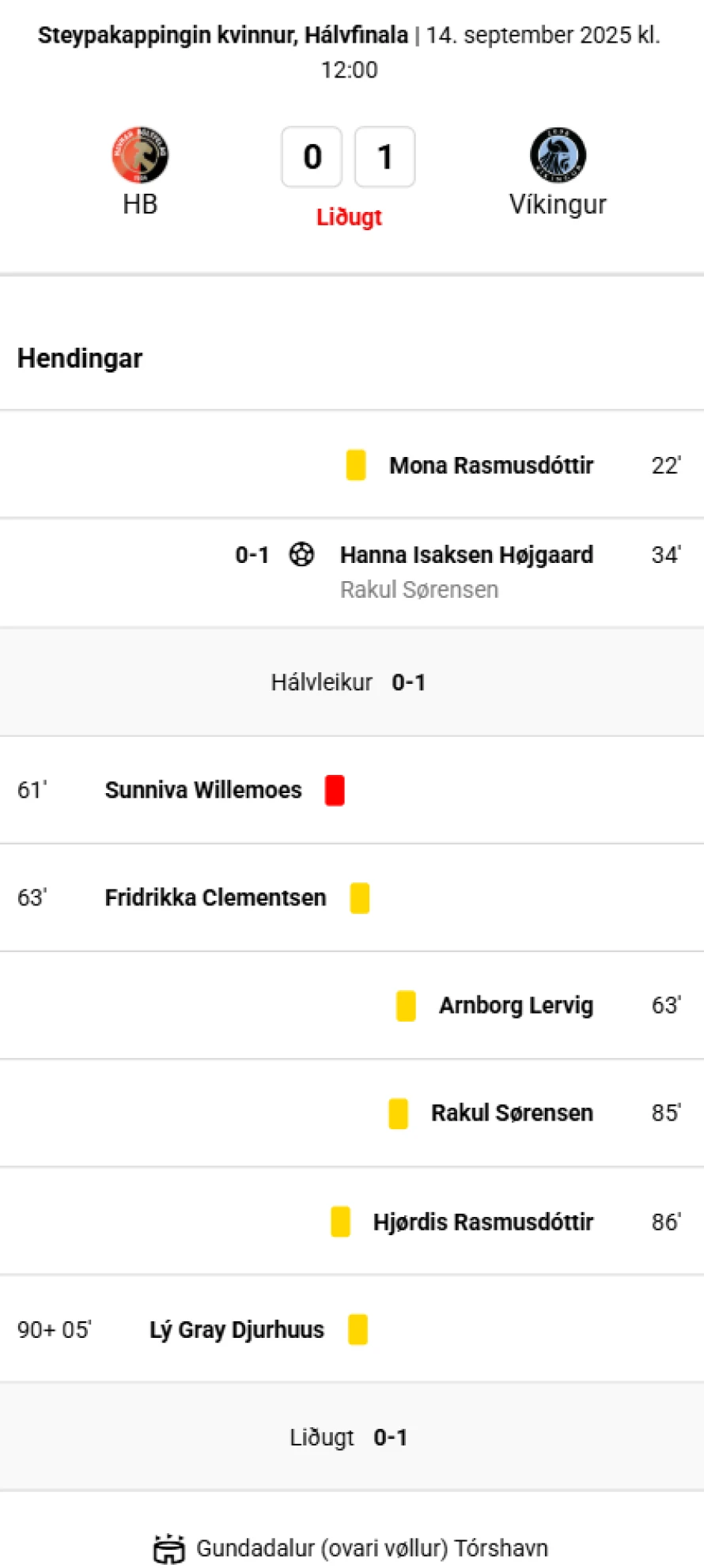Click the Gundadalur (ovari vøllur) Tórshavn venue

(x=372, y=1548)
